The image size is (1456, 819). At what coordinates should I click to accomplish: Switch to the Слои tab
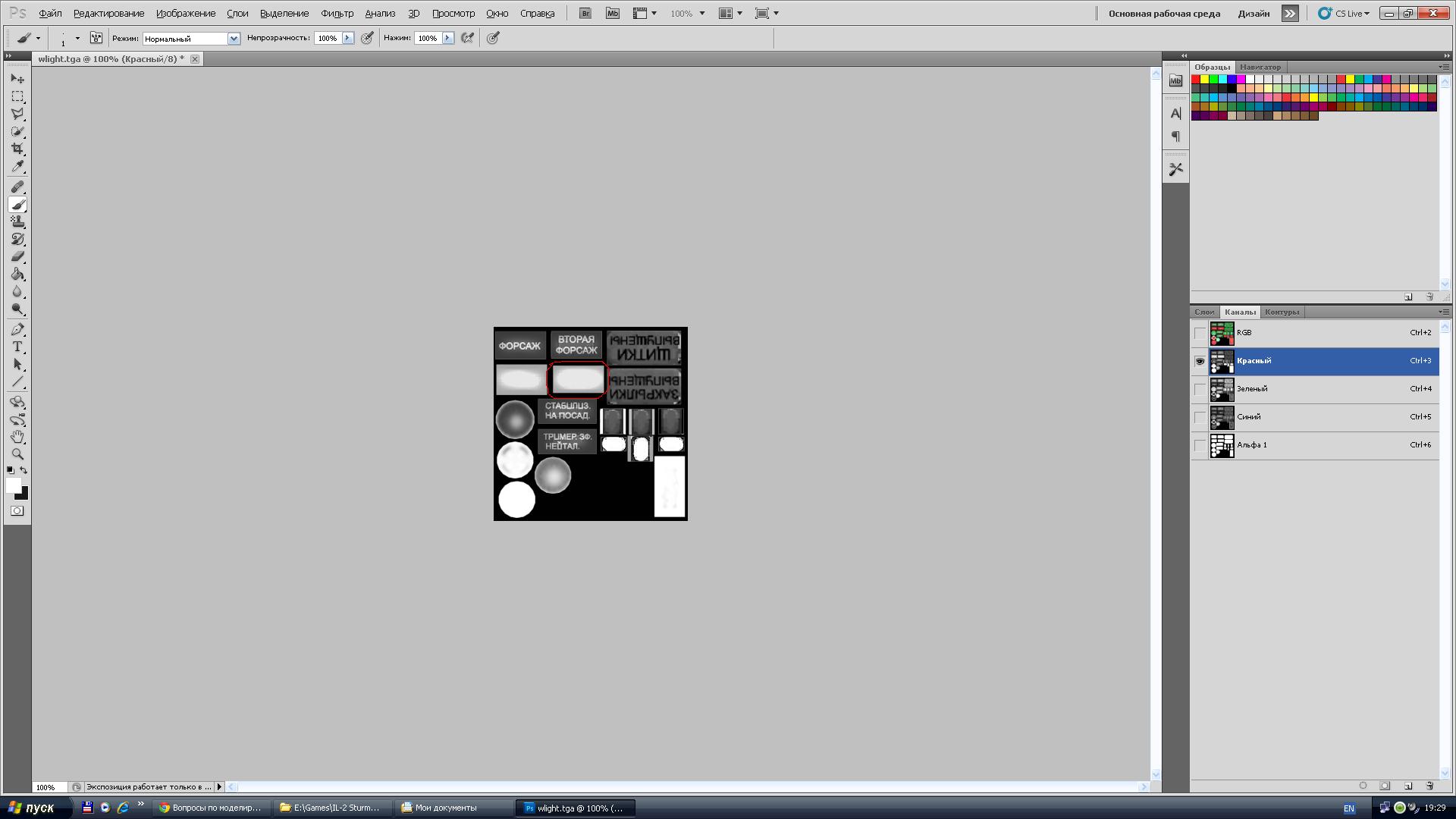click(1203, 312)
